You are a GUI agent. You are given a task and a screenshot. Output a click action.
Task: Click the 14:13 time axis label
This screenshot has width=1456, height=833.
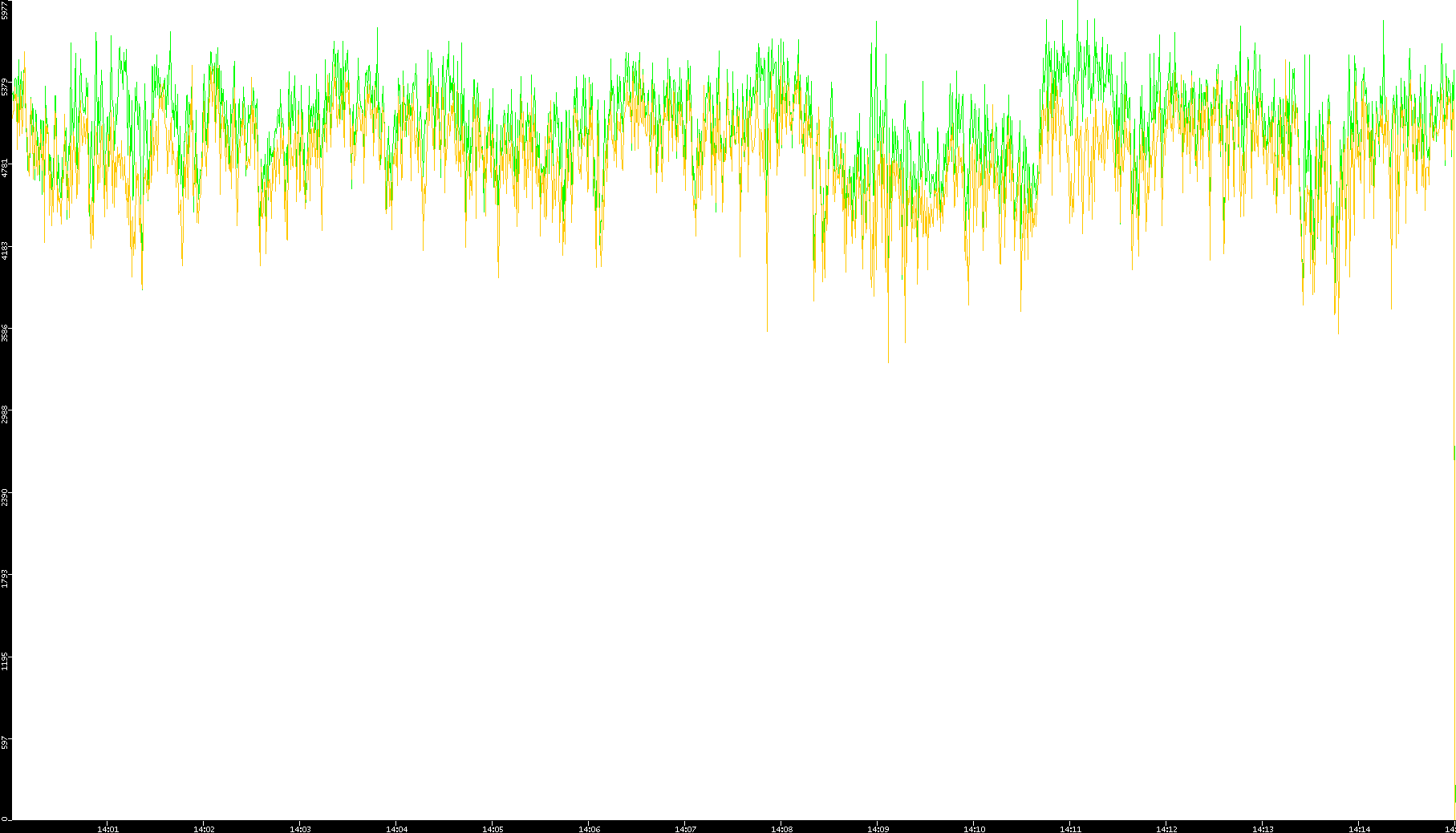1263,829
